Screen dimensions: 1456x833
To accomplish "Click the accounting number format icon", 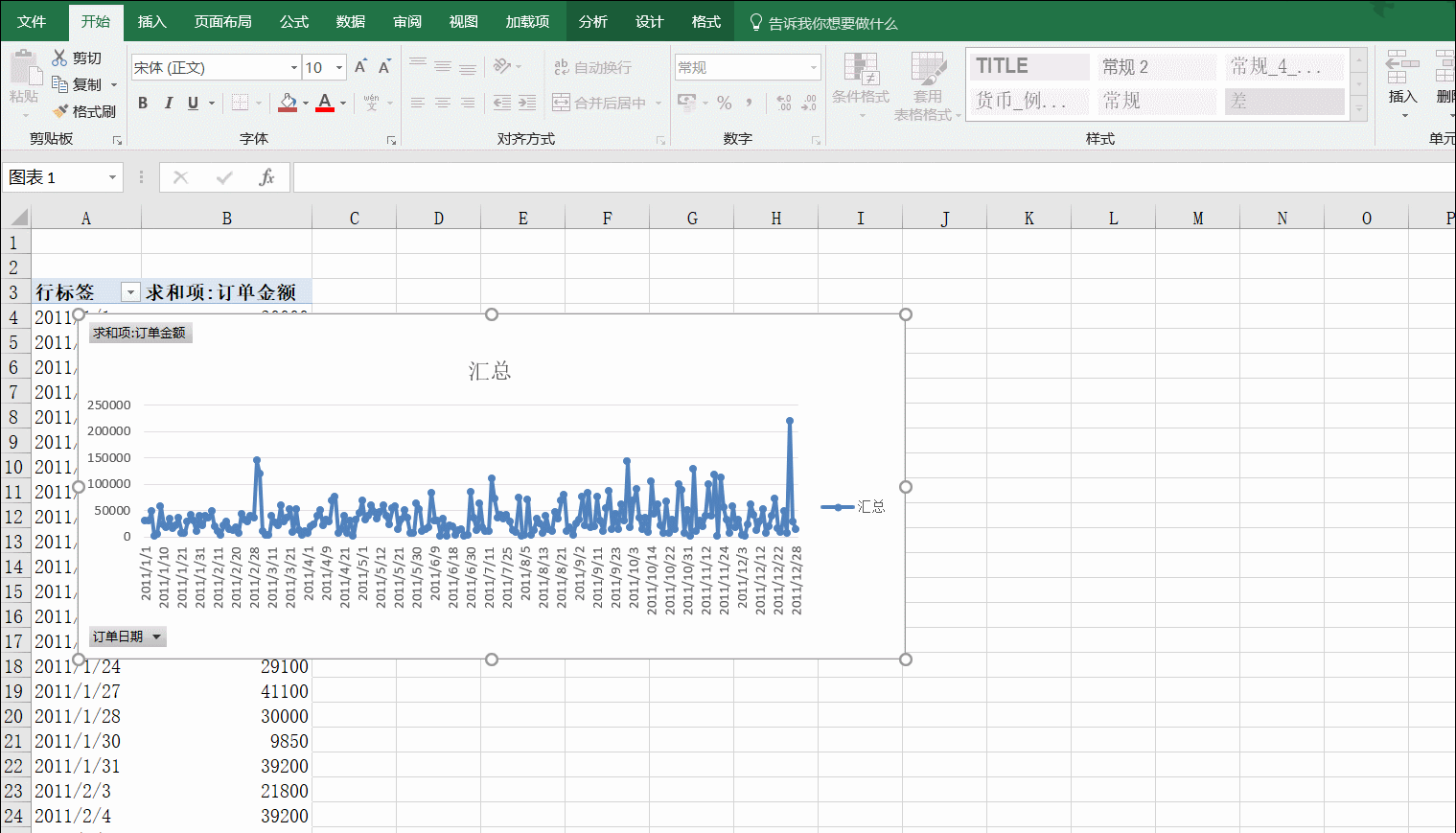I will pos(686,103).
